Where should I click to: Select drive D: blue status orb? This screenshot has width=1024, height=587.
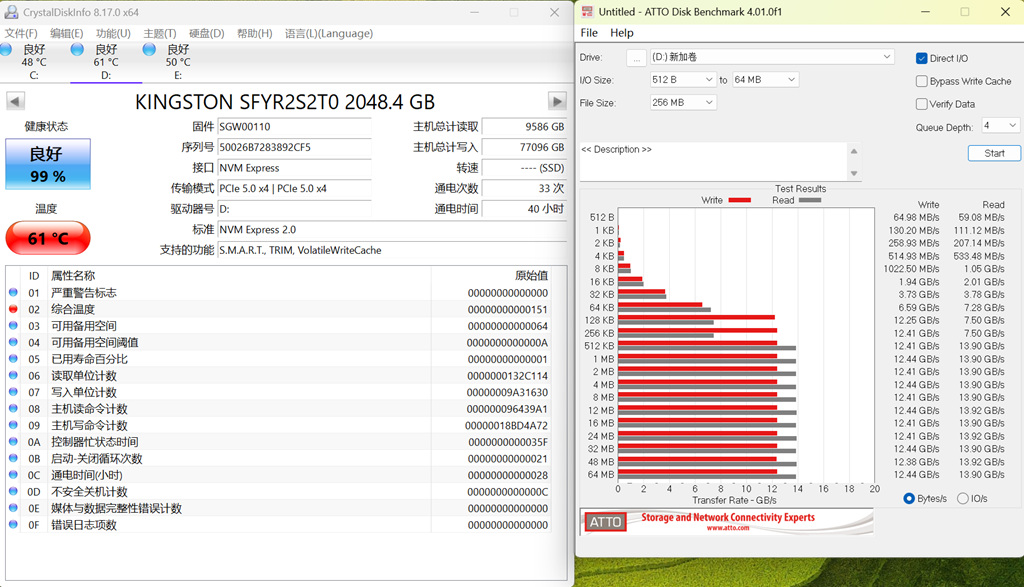pos(77,50)
